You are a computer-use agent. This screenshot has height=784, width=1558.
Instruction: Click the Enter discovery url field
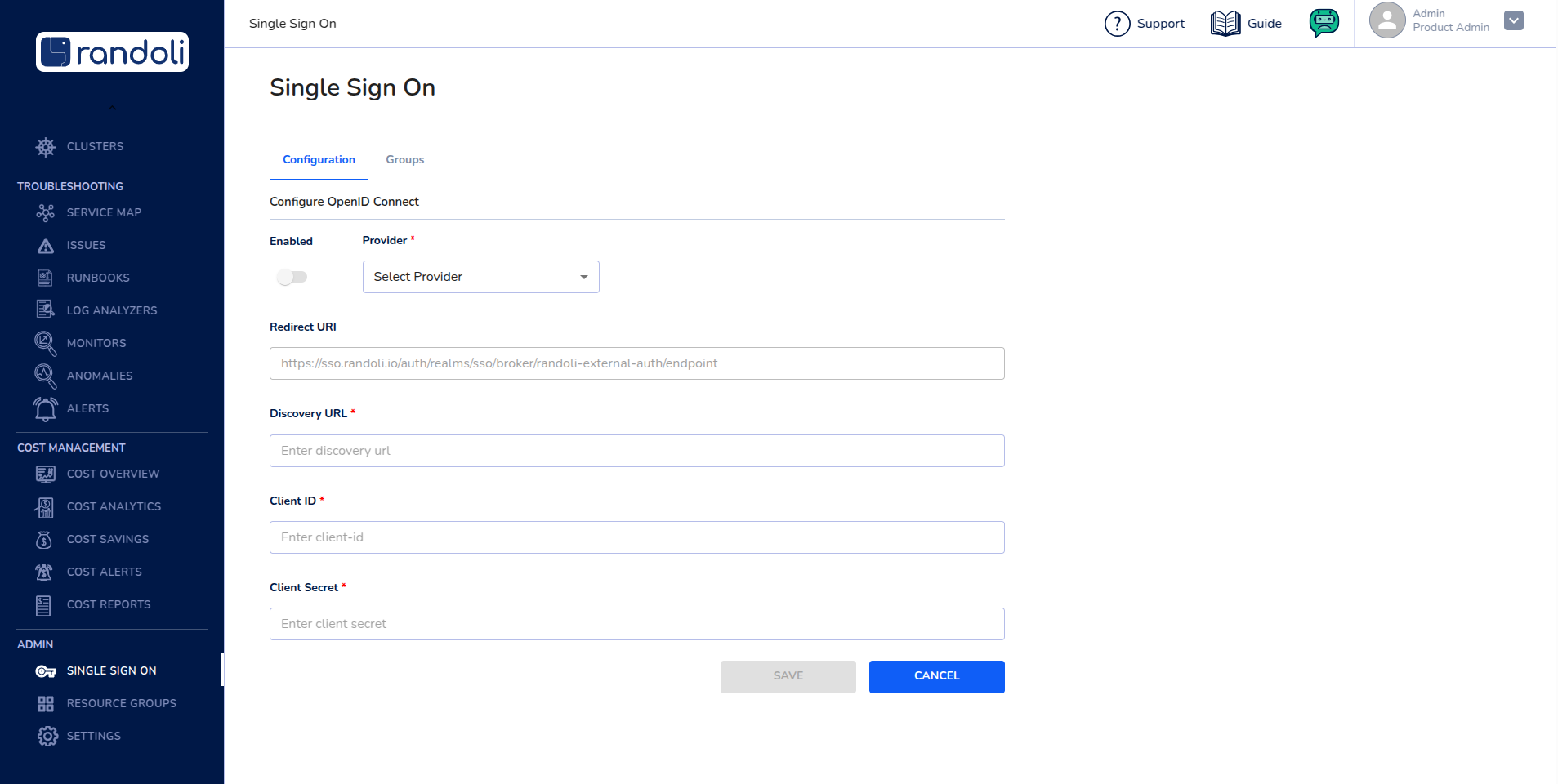tap(636, 450)
